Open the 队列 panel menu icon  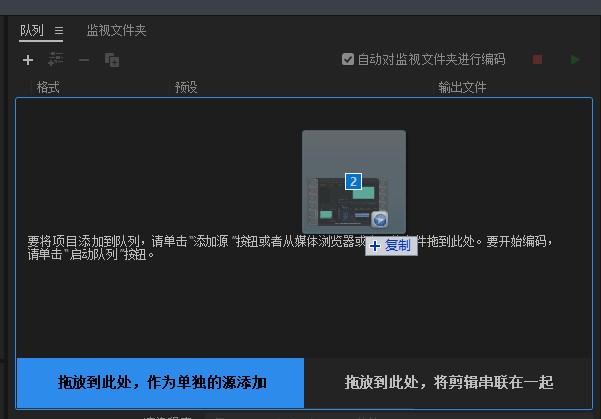click(59, 30)
